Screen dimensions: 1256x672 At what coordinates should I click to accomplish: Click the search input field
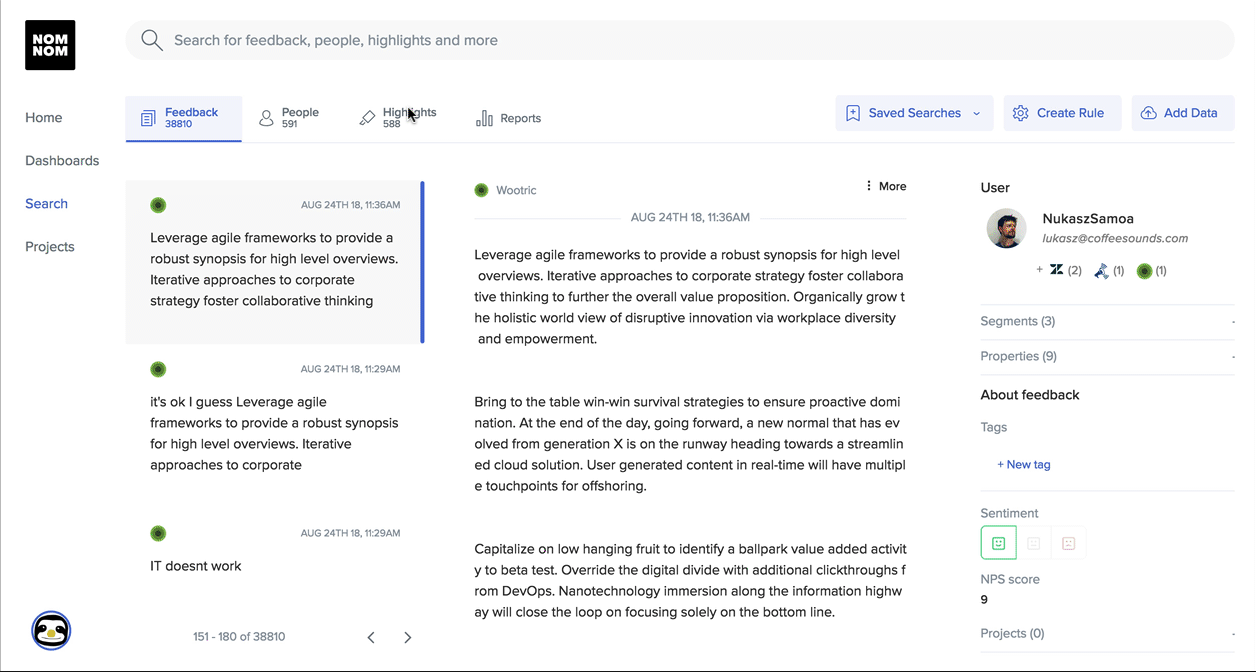(x=680, y=40)
